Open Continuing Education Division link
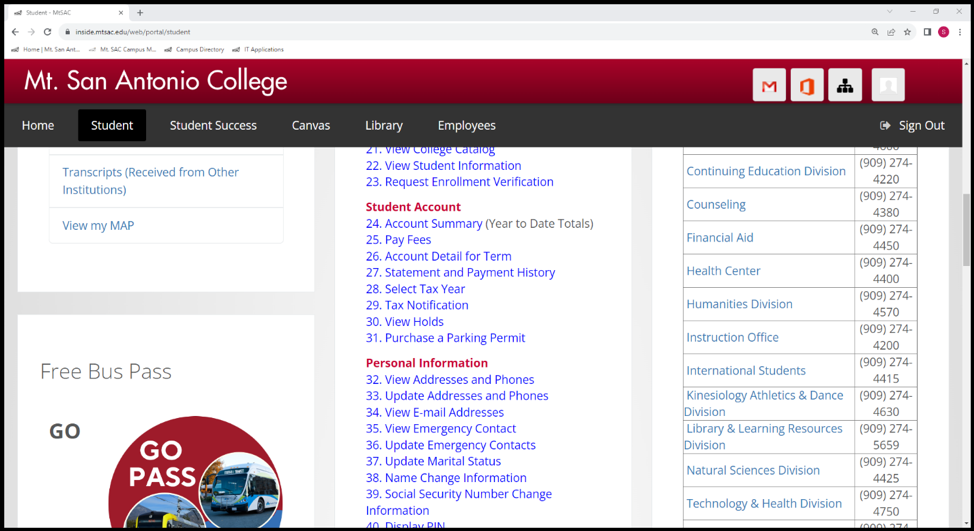The width and height of the screenshot is (974, 531). tap(766, 171)
